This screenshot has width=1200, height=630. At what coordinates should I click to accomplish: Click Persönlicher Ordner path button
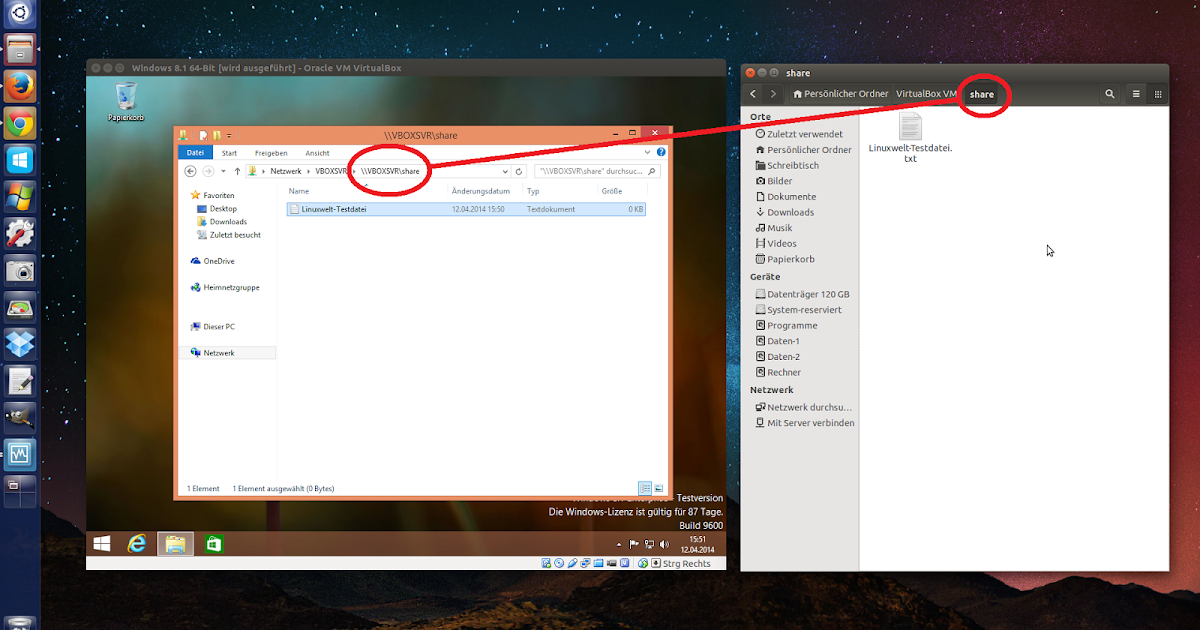(x=840, y=94)
